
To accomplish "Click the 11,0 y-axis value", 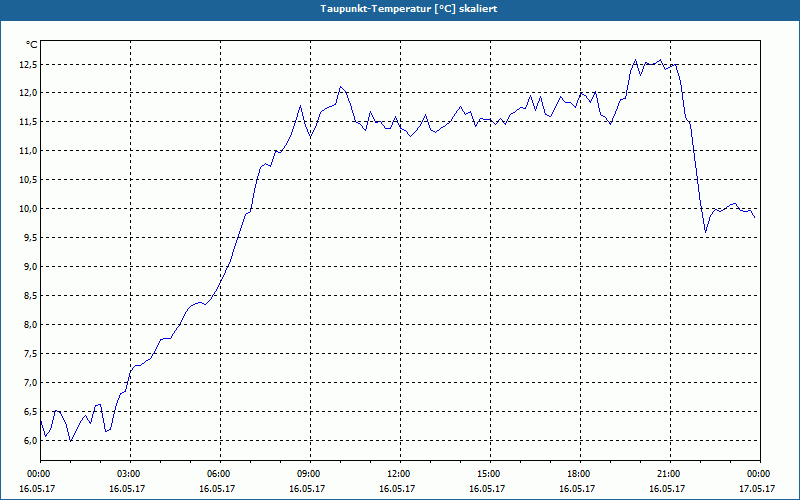I will click(x=28, y=151).
